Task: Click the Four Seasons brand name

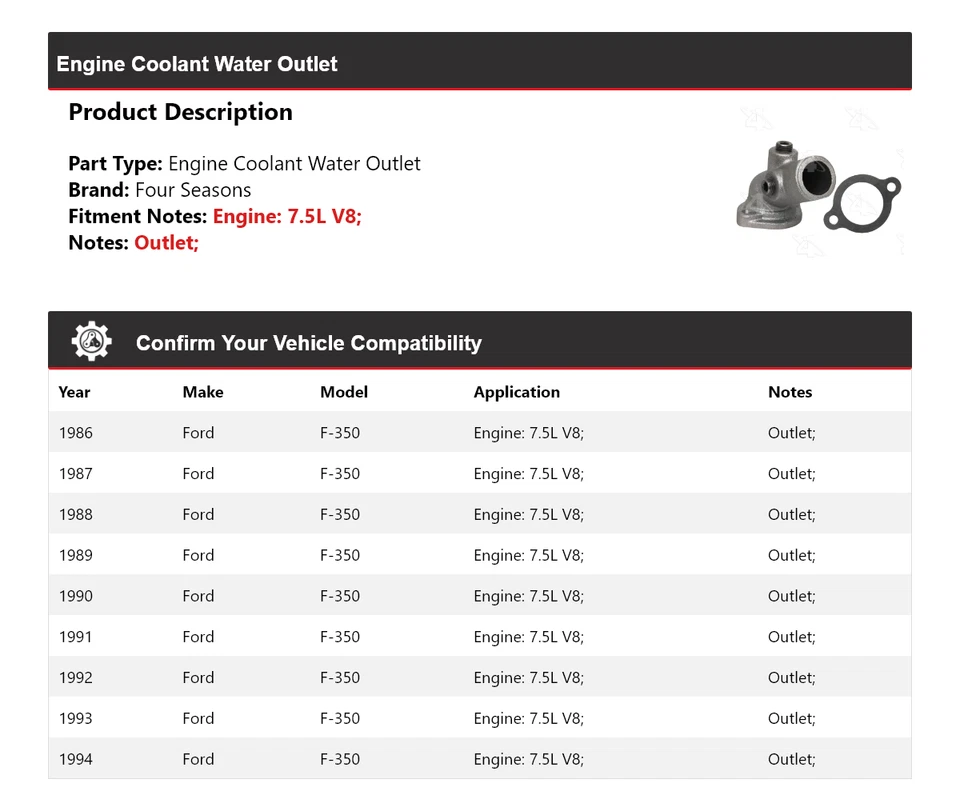Action: coord(193,190)
